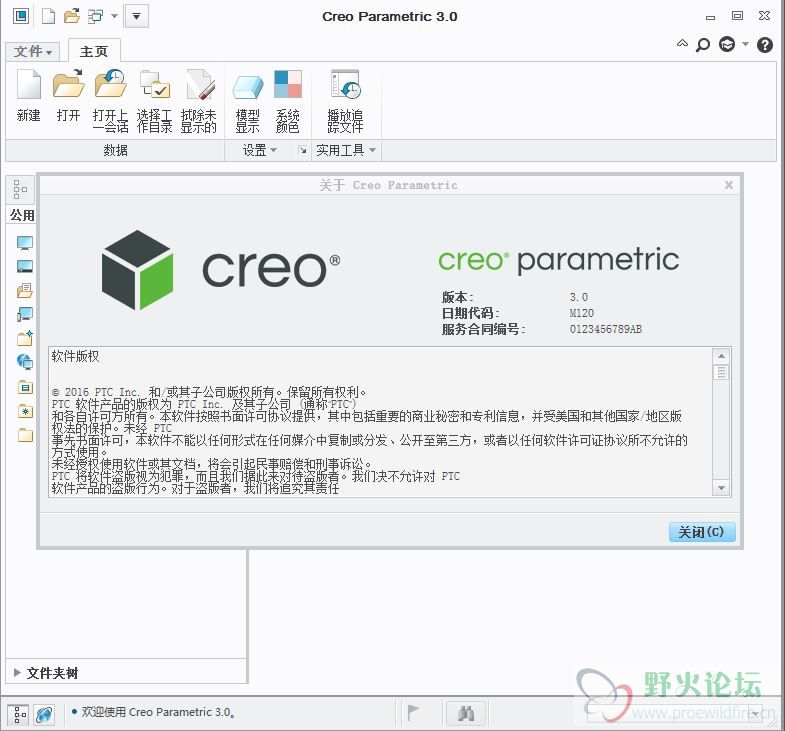Screen dimensions: 785x731
Task: Click the quick access Open folder icon
Action: [x=72, y=16]
